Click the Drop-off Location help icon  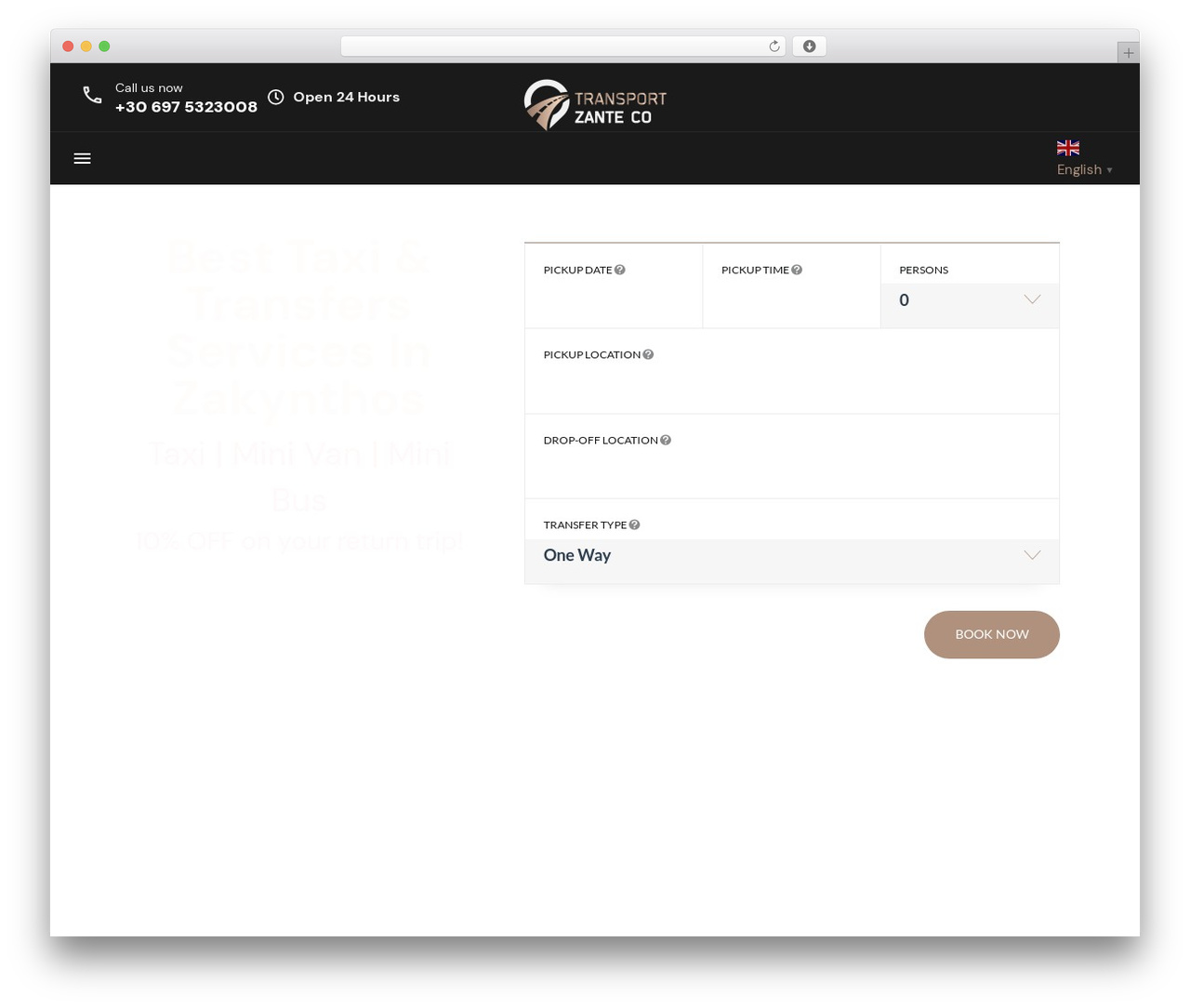[666, 440]
